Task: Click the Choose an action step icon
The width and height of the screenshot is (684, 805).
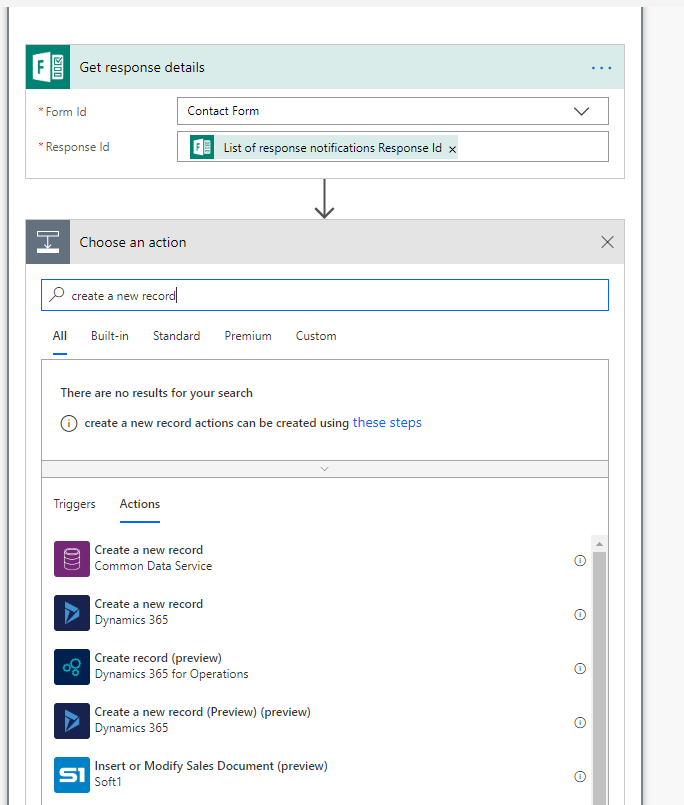Action: coord(48,242)
